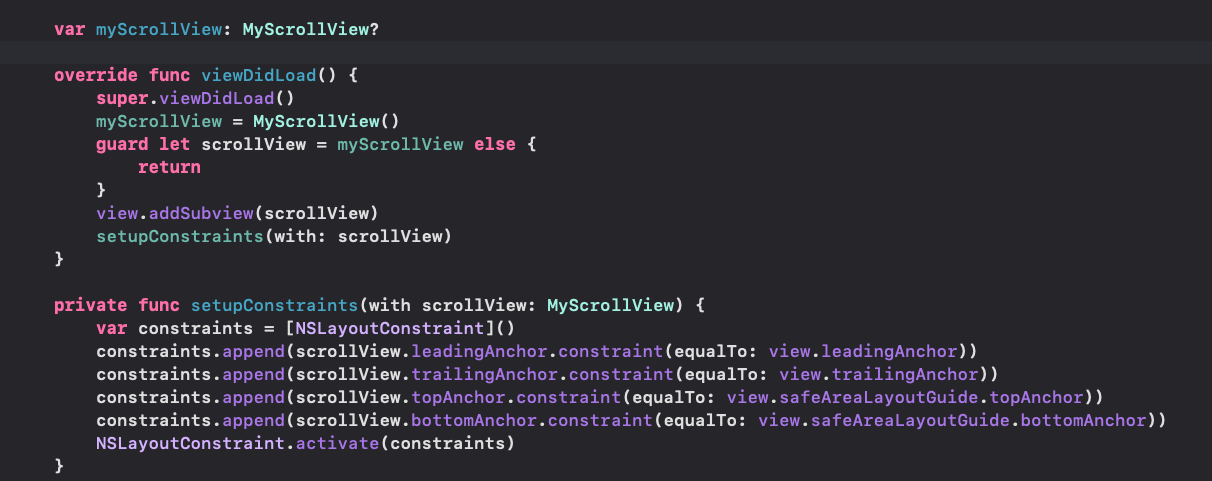Click the 'MyScrollView' parameter type in setupConstraints

click(x=612, y=305)
